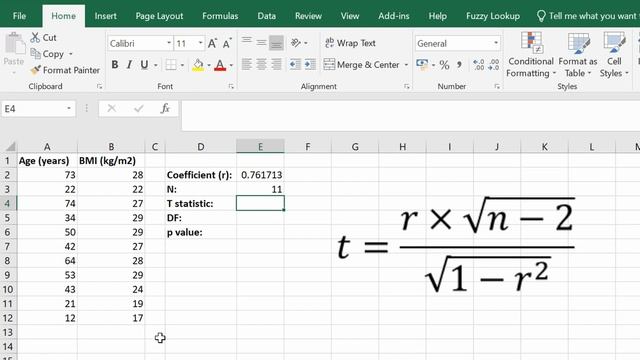Click Tell me what you want
The width and height of the screenshot is (640, 360).
[587, 16]
